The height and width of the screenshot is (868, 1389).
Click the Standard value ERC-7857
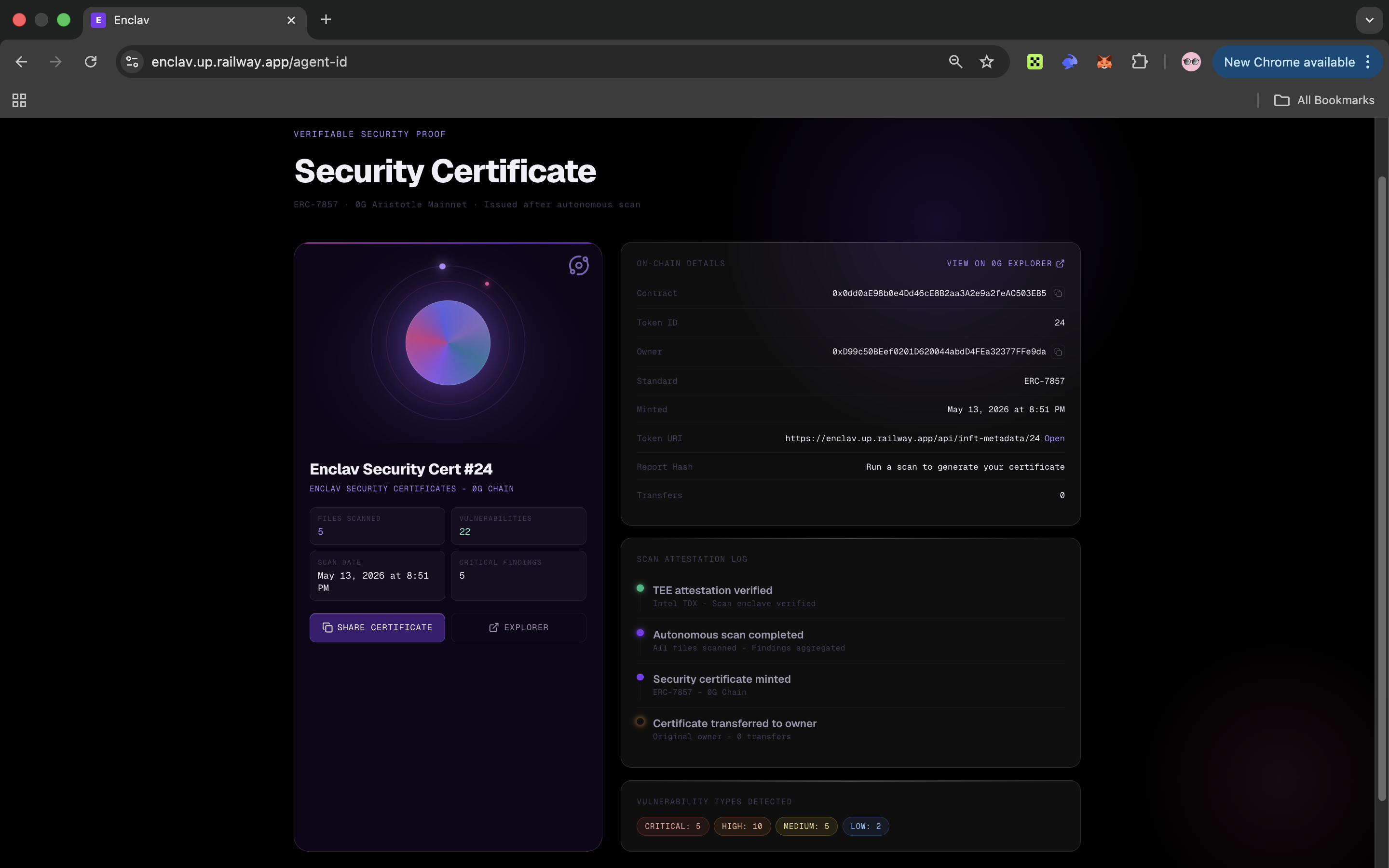(1044, 381)
